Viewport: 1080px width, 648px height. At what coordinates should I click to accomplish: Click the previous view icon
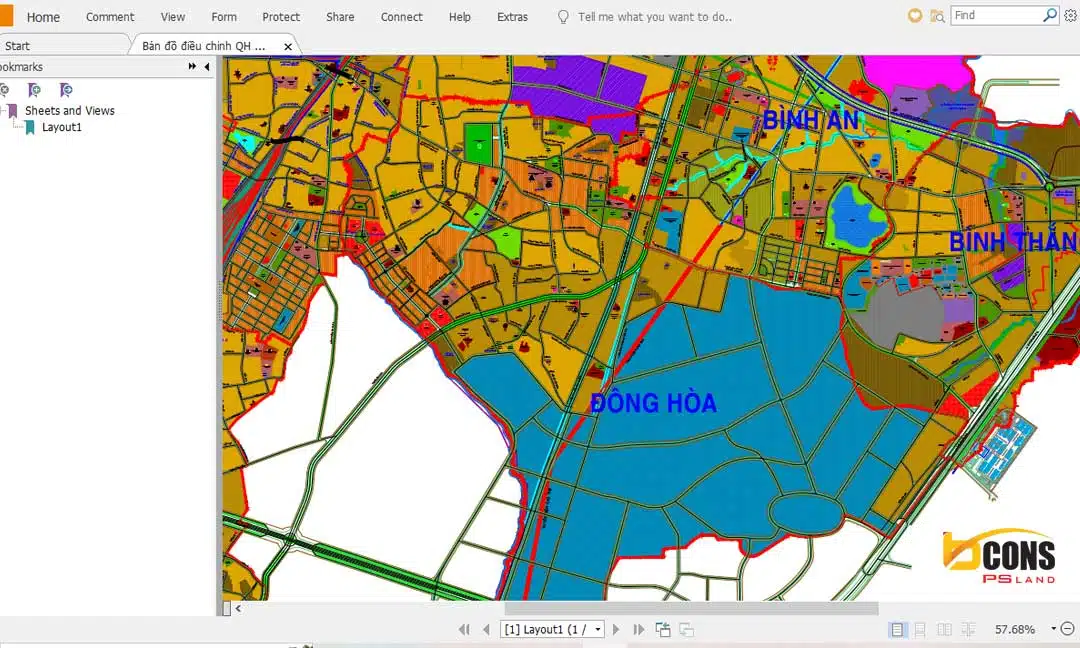[663, 629]
